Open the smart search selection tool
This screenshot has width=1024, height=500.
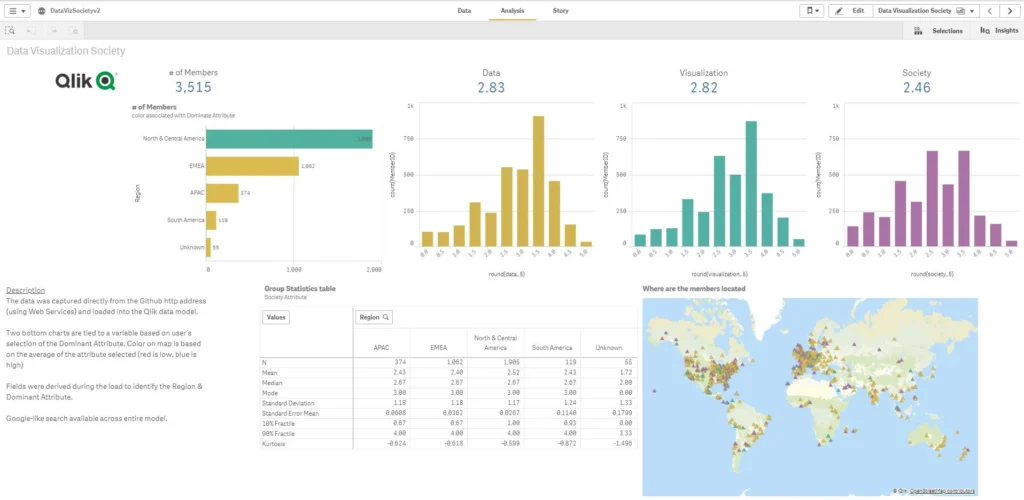10,31
